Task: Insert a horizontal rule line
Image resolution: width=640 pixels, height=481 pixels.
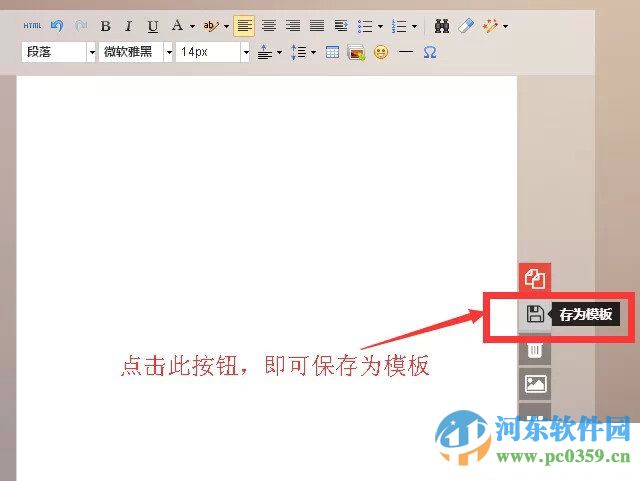Action: 406,52
